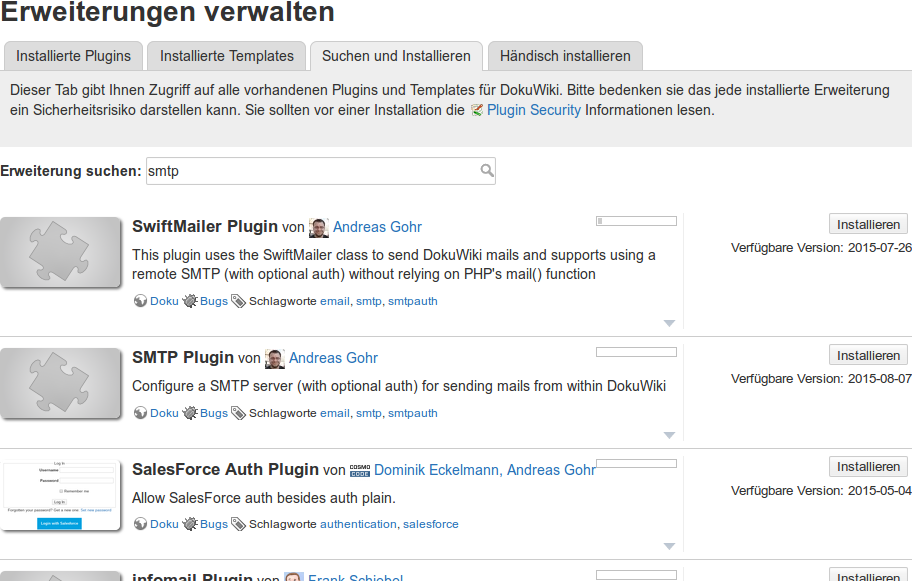912x581 pixels.
Task: Switch to Installierte Plugins tab
Action: point(74,56)
